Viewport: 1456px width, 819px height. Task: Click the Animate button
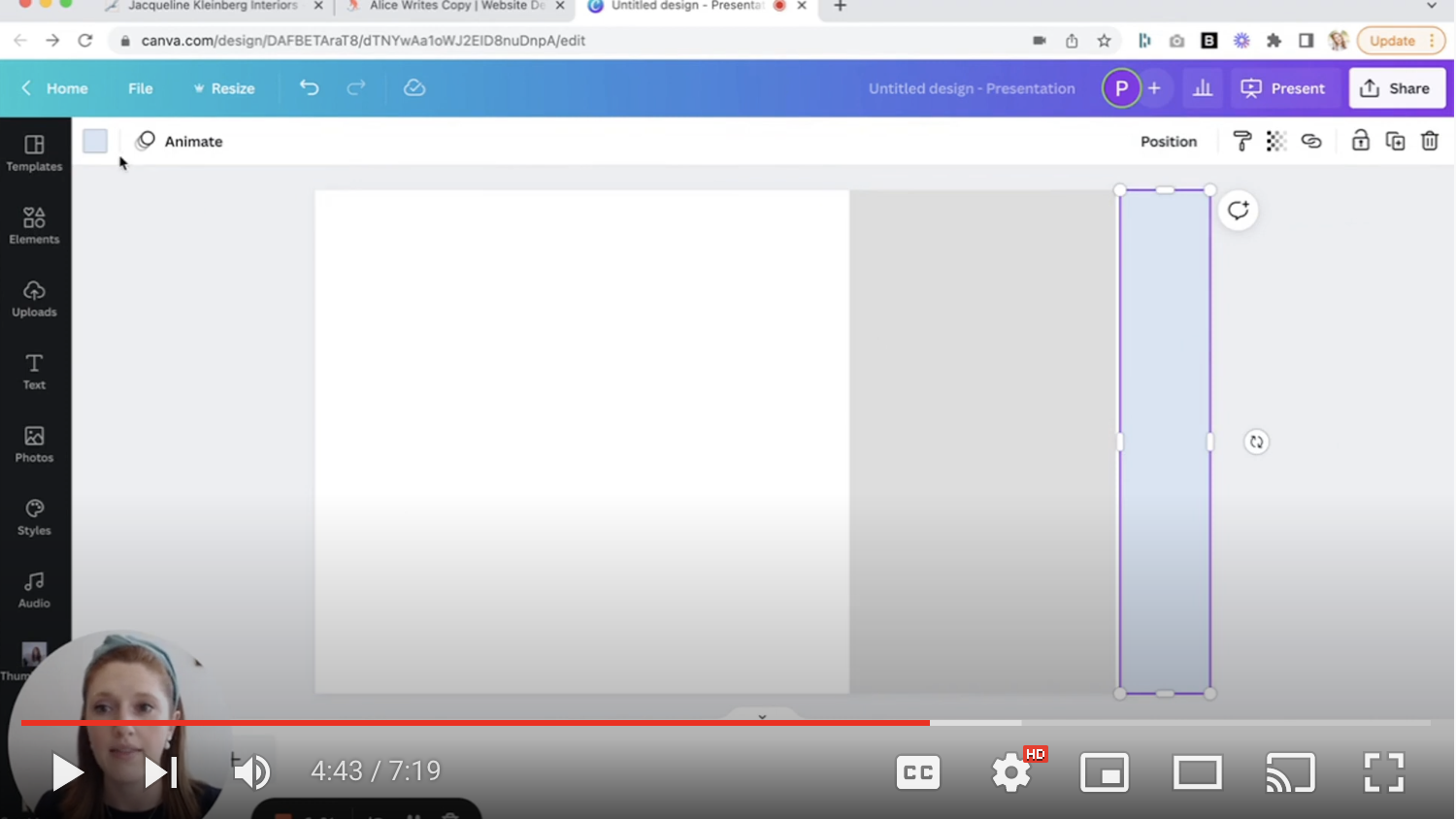(180, 142)
